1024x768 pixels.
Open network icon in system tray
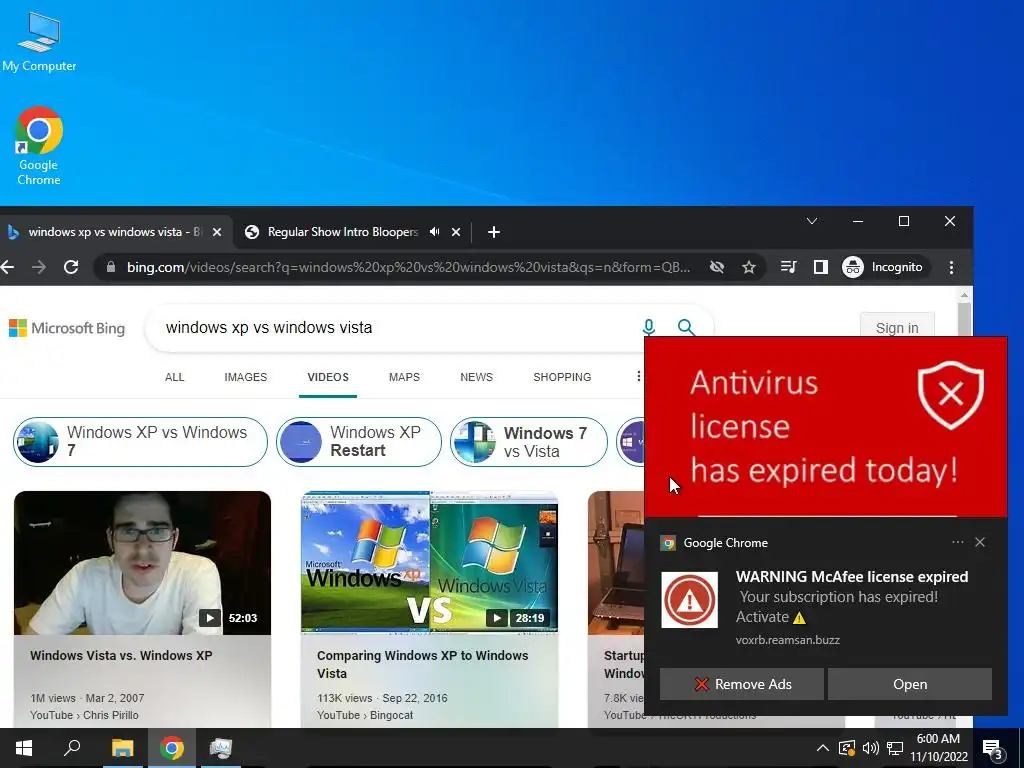[x=895, y=748]
